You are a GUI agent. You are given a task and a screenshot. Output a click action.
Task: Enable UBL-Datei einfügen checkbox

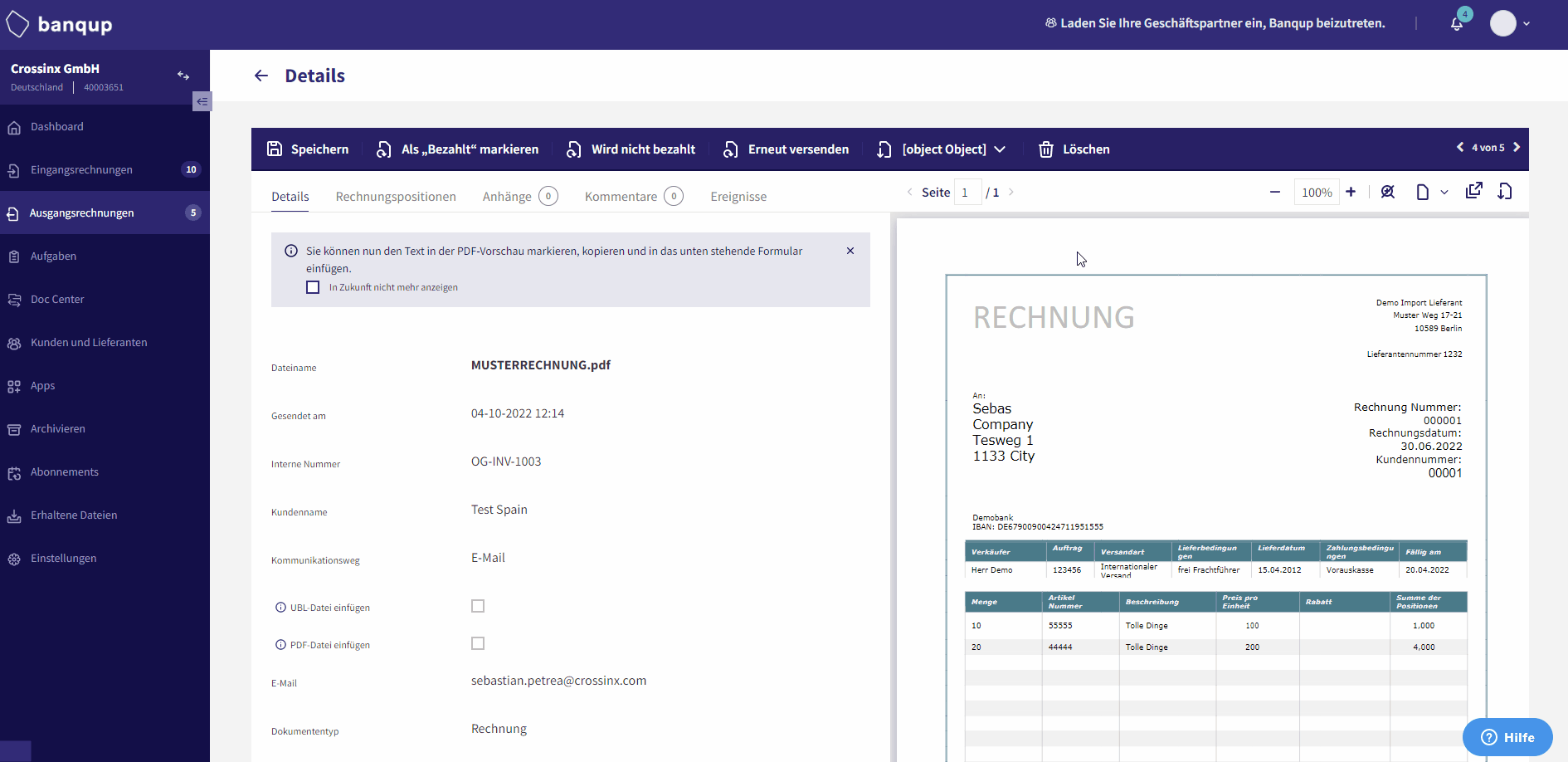[478, 606]
